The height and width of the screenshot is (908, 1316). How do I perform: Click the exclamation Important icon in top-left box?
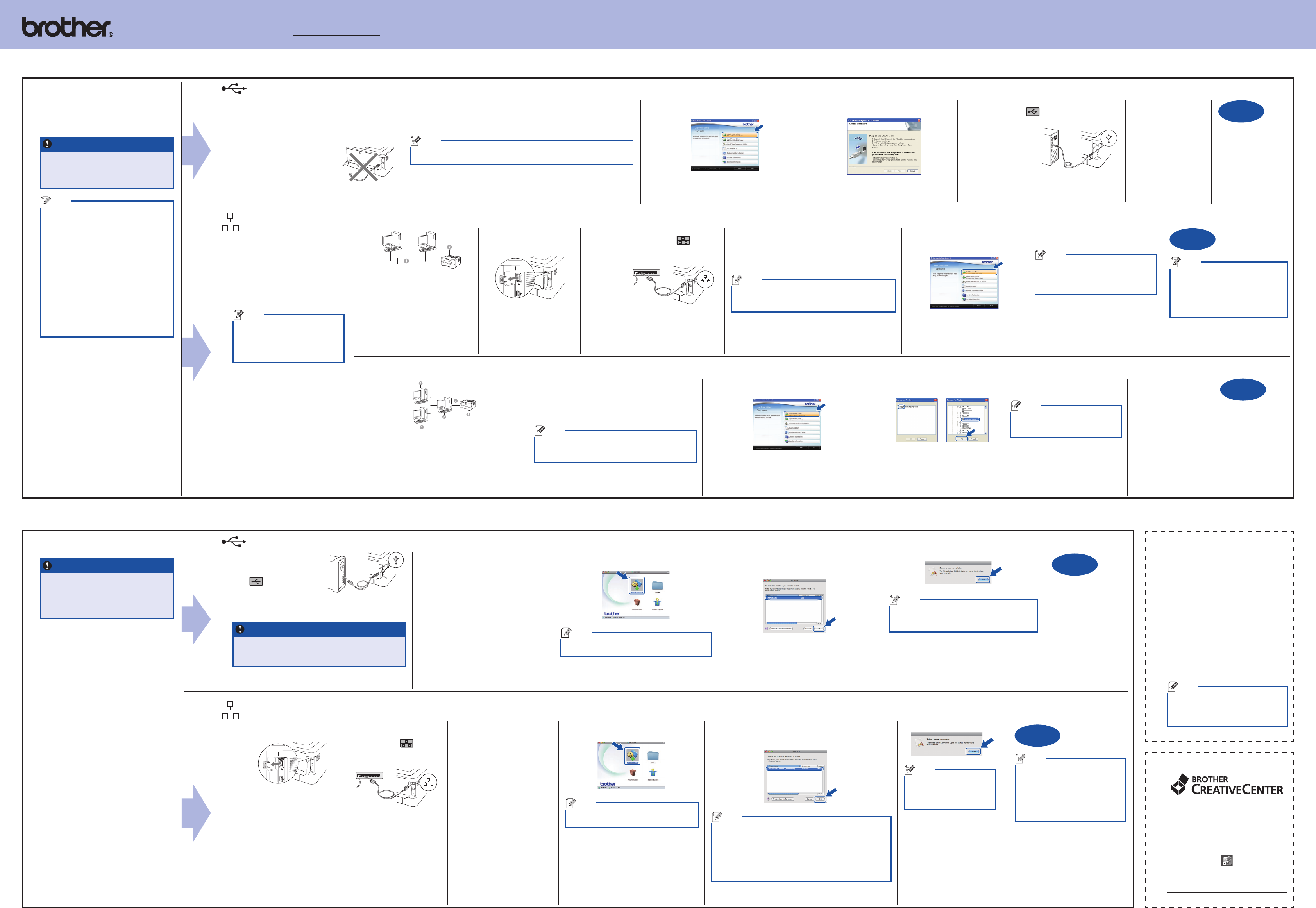(x=47, y=144)
